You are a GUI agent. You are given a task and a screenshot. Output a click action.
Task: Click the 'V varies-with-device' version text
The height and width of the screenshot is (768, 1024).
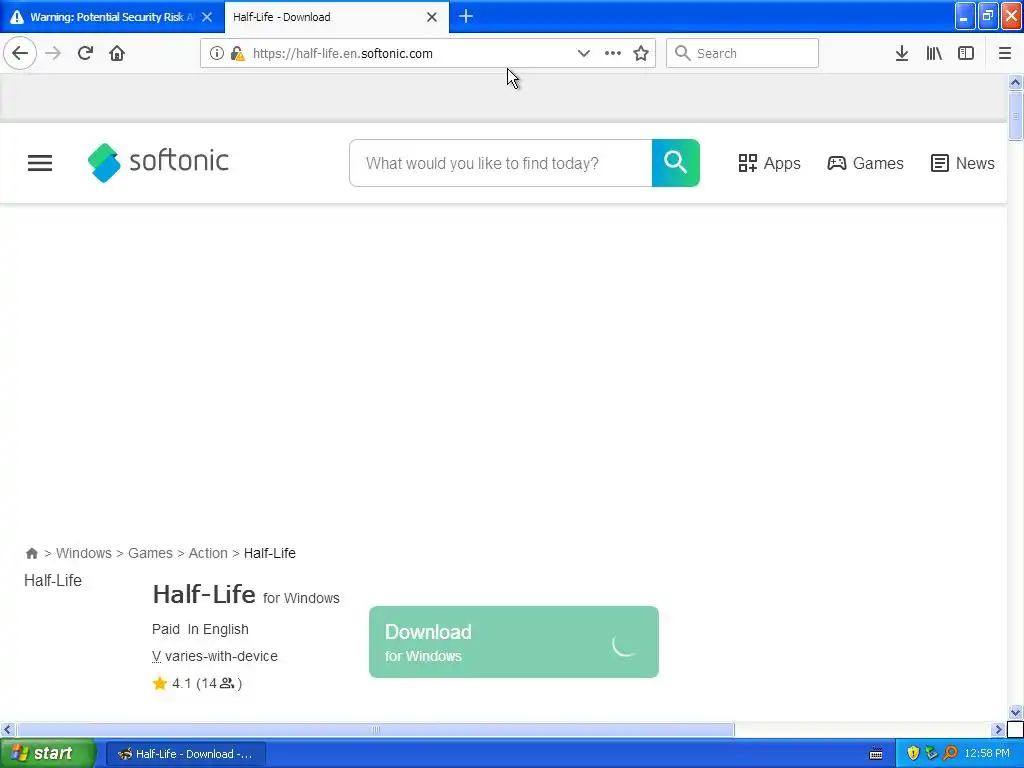coord(215,656)
